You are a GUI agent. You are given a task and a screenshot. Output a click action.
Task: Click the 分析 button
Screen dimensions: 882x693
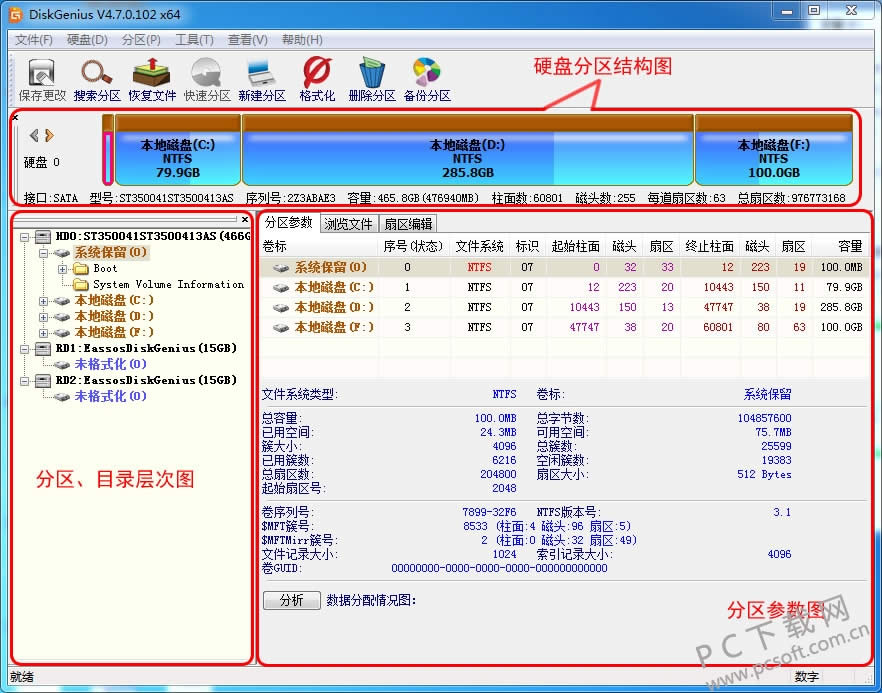[292, 600]
